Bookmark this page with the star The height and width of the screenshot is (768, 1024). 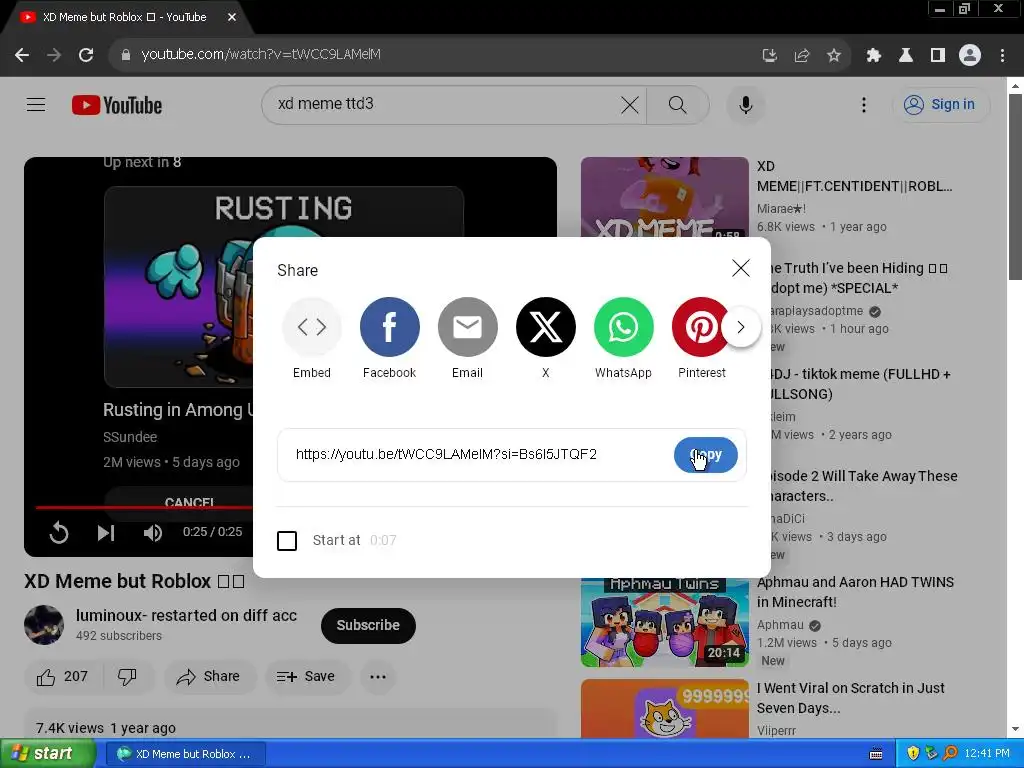[833, 55]
